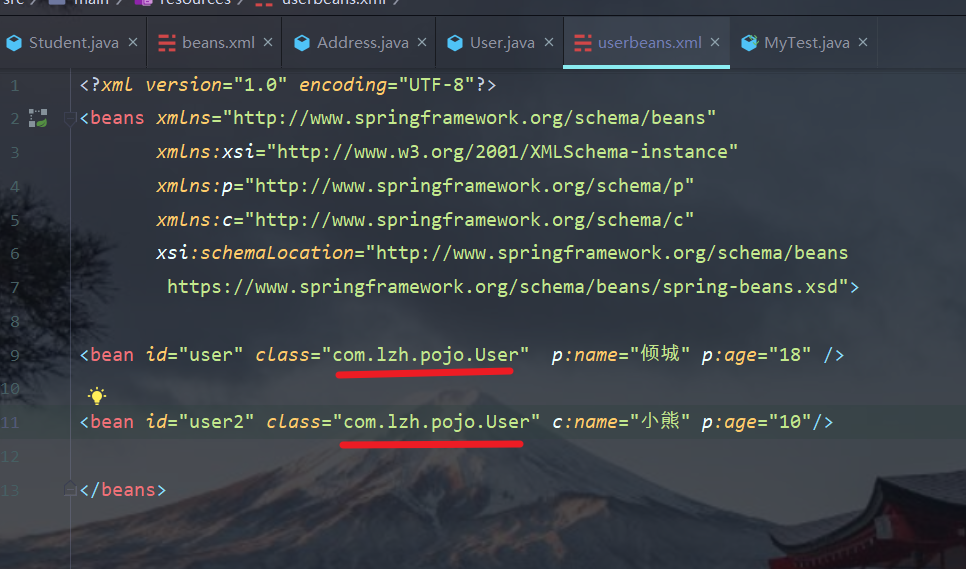
Task: Click the xmlns:p namespace declaration
Action: (425, 186)
